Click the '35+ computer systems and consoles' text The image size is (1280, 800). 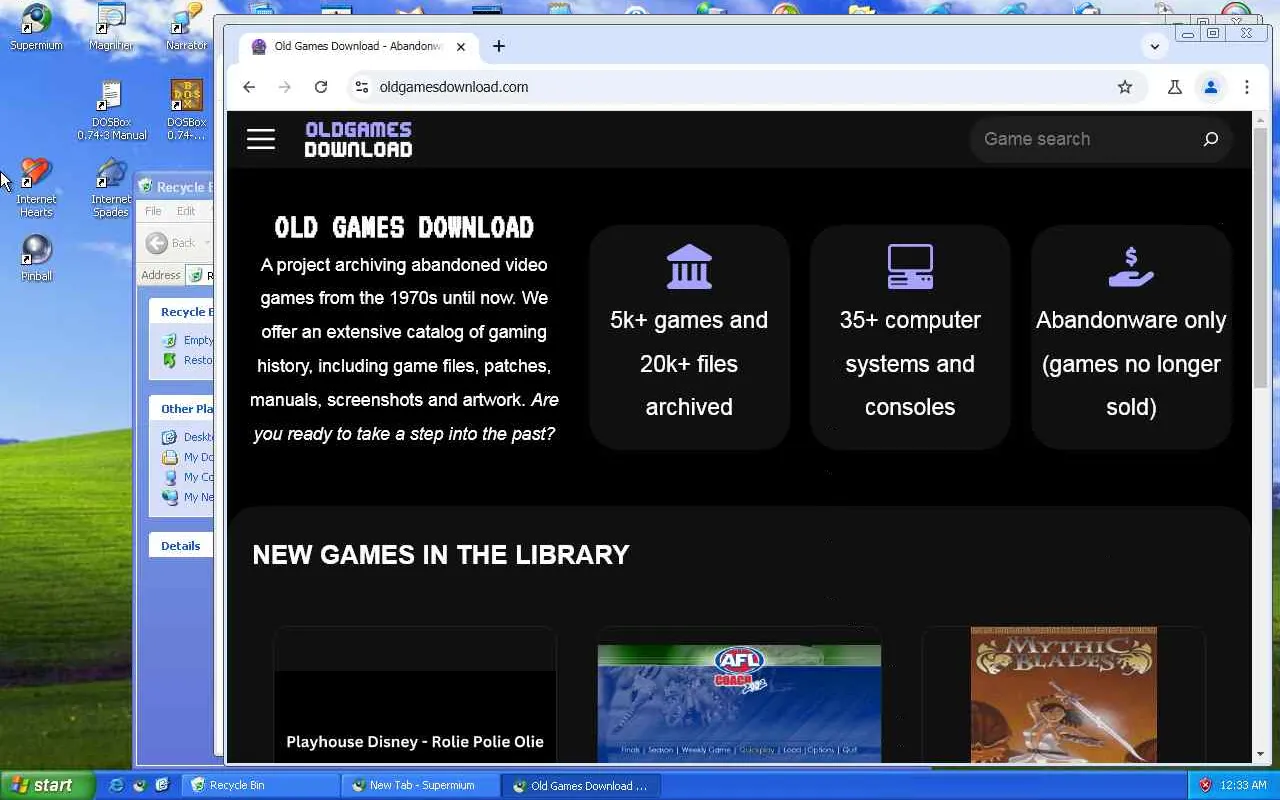click(910, 363)
